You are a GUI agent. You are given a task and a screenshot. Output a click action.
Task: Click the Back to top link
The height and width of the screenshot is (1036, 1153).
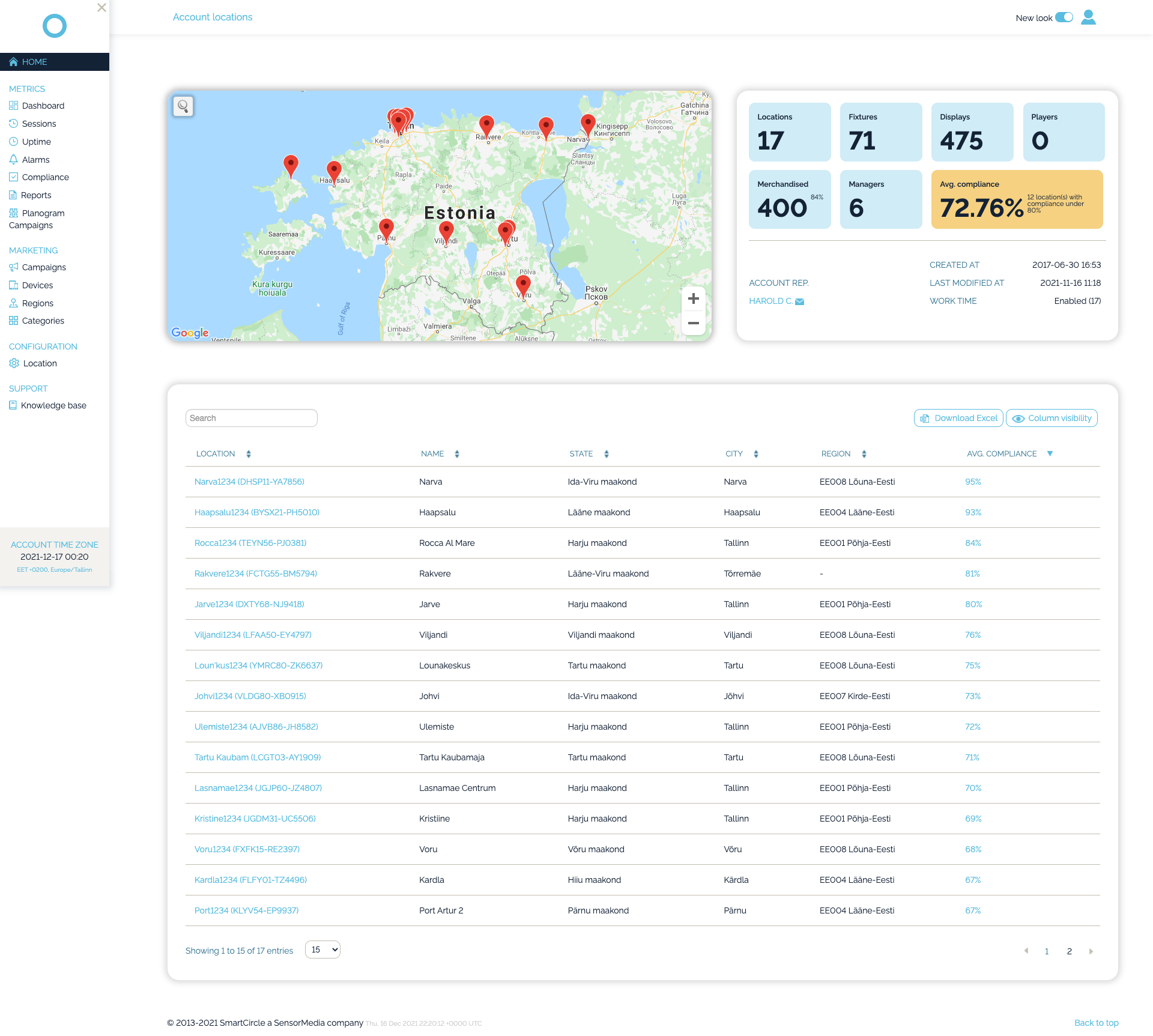[1097, 1023]
